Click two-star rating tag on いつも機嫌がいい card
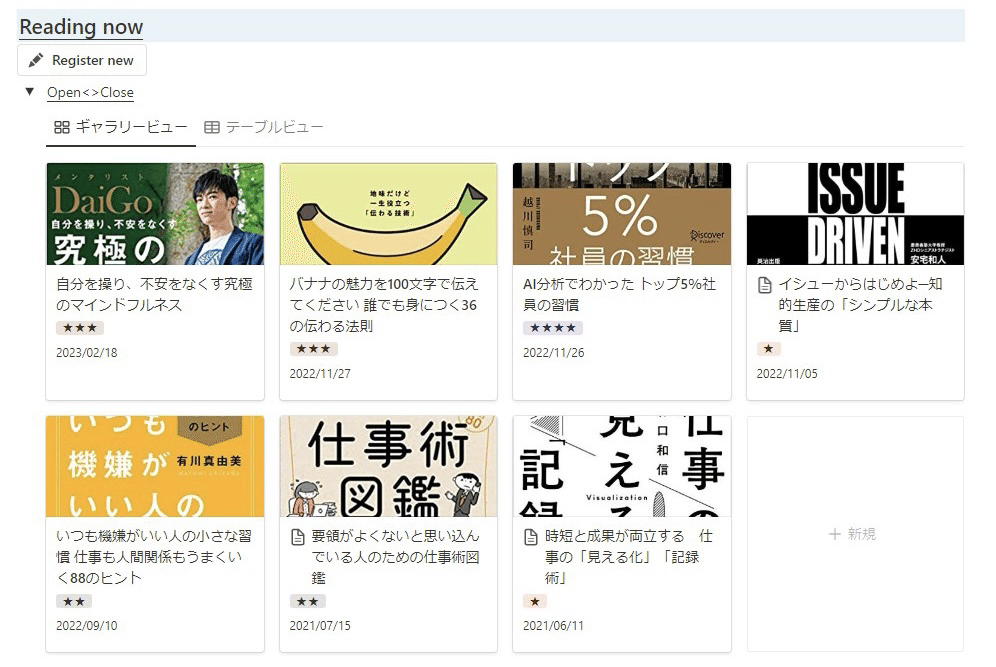The image size is (996, 667). coord(74,601)
